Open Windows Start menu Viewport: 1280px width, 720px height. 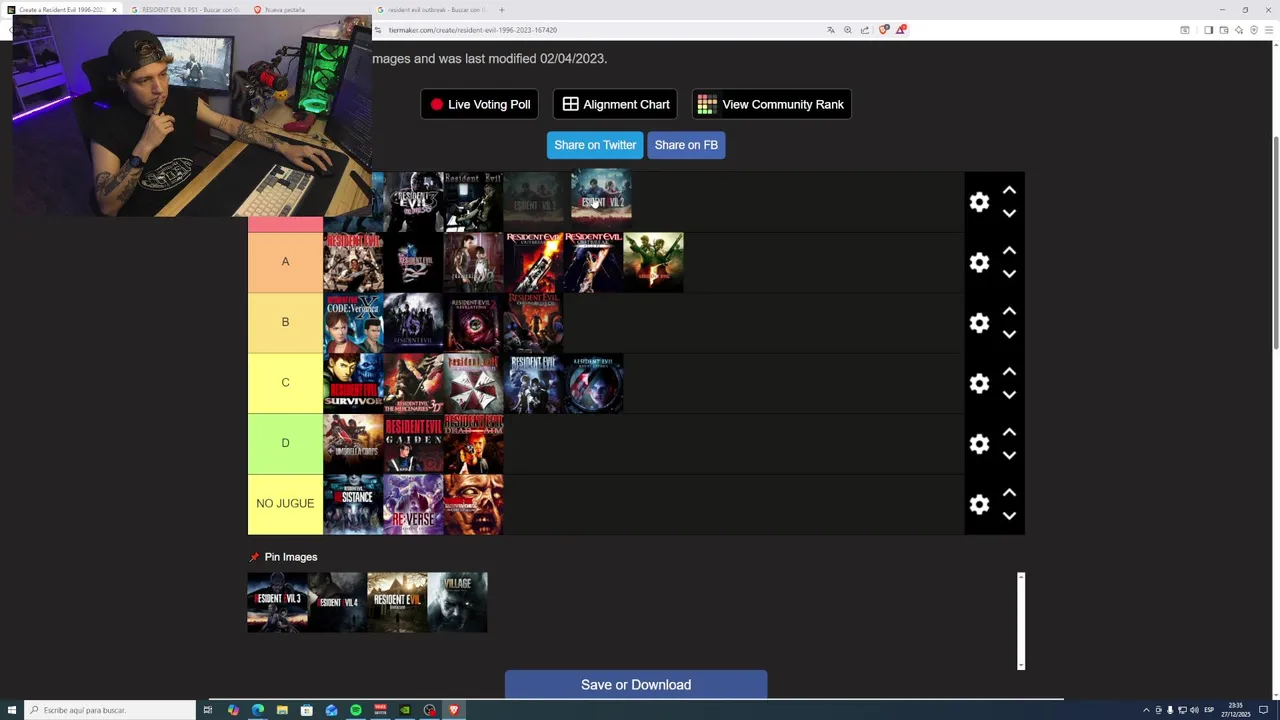click(10, 710)
